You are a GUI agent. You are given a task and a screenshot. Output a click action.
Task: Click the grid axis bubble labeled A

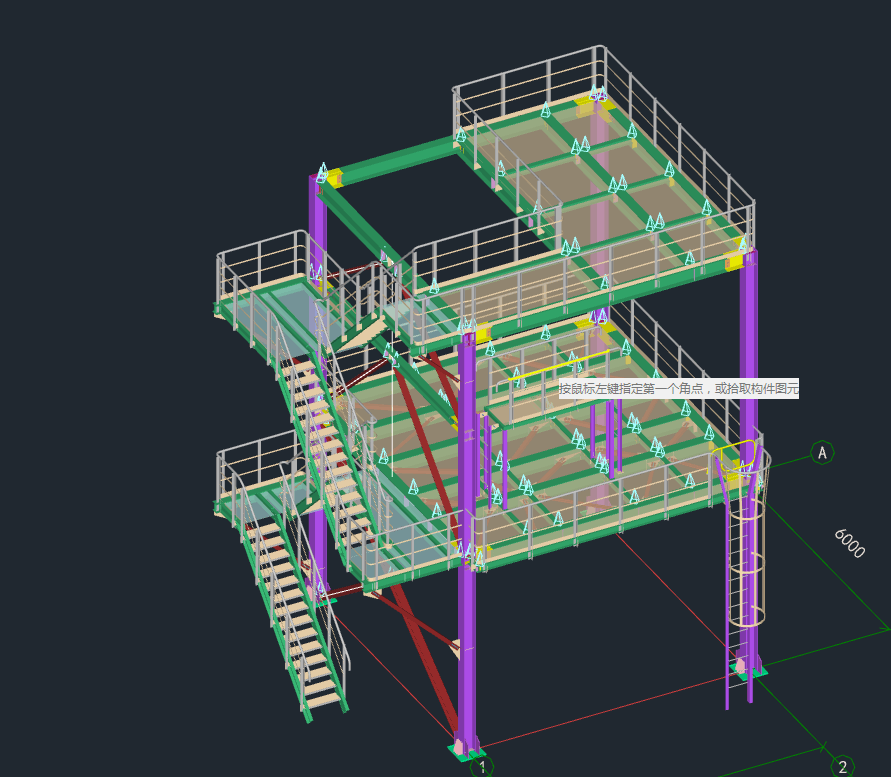pyautogui.click(x=822, y=452)
